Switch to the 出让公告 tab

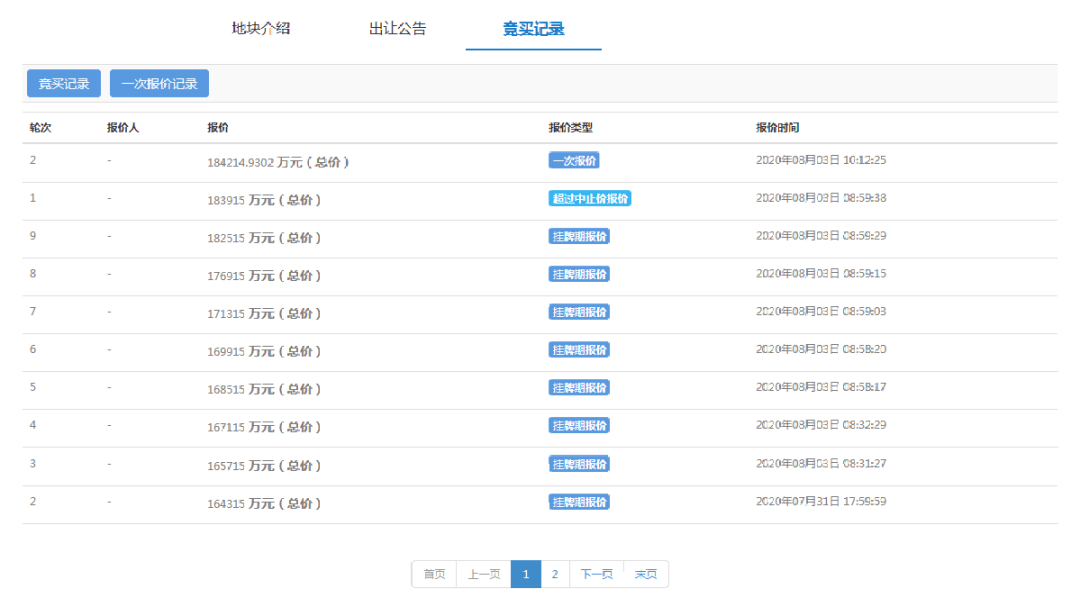click(x=397, y=28)
